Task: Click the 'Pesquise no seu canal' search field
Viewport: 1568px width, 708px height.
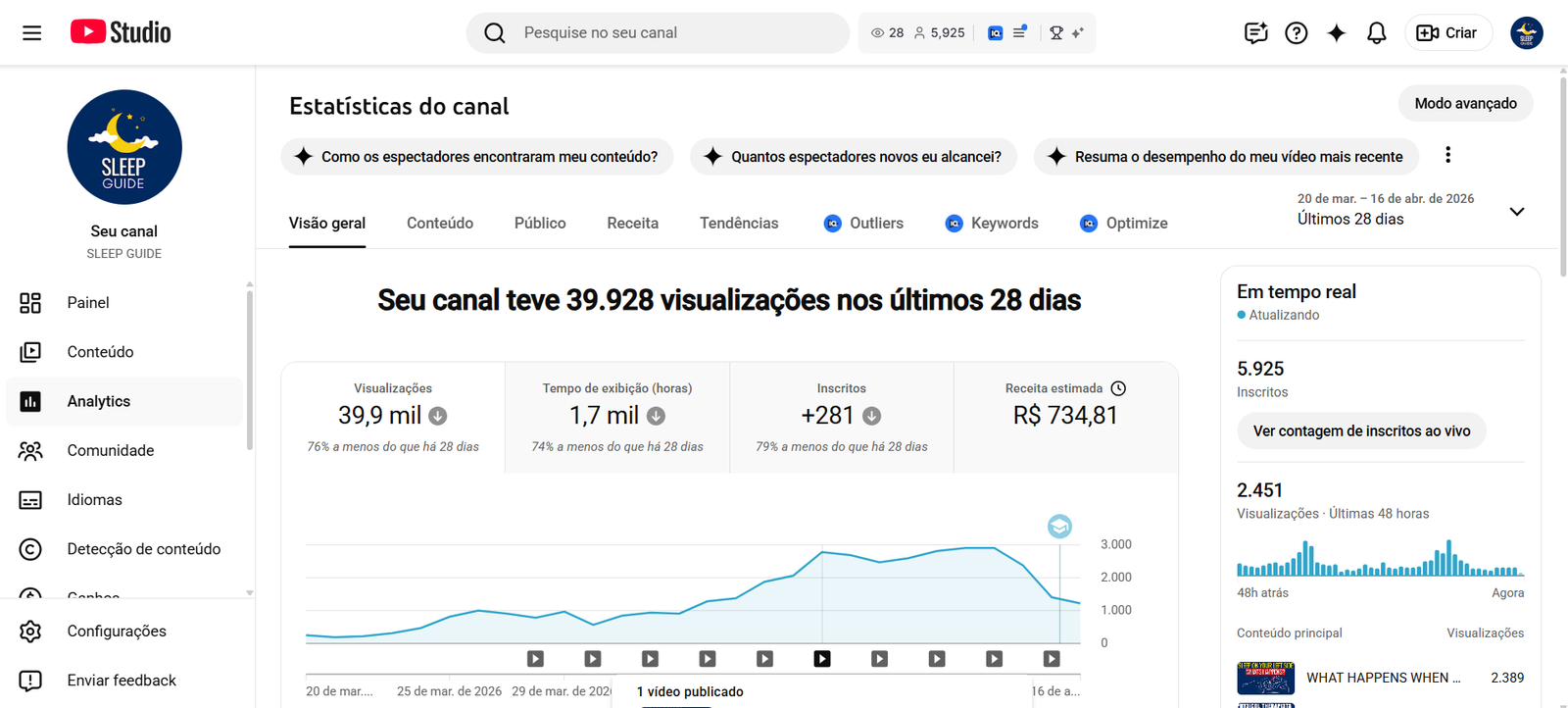Action: [x=658, y=33]
